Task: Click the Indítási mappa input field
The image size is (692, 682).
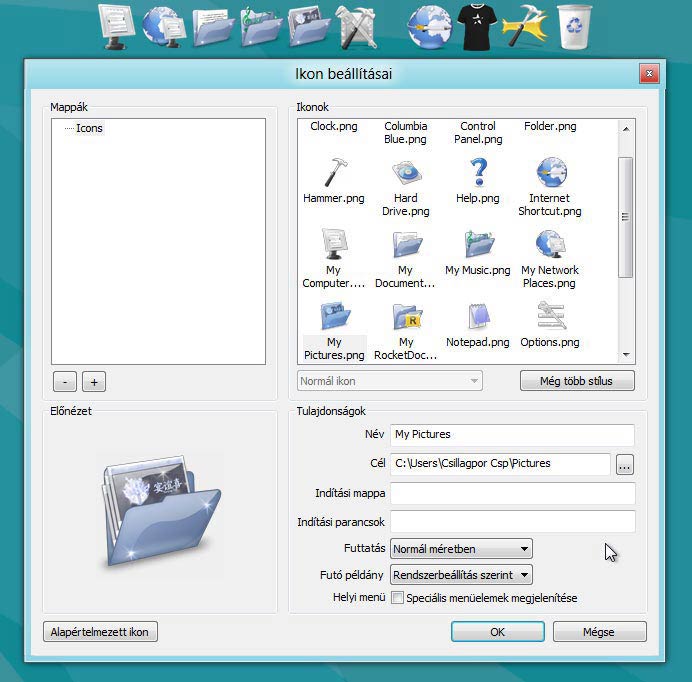Action: pyautogui.click(x=512, y=493)
